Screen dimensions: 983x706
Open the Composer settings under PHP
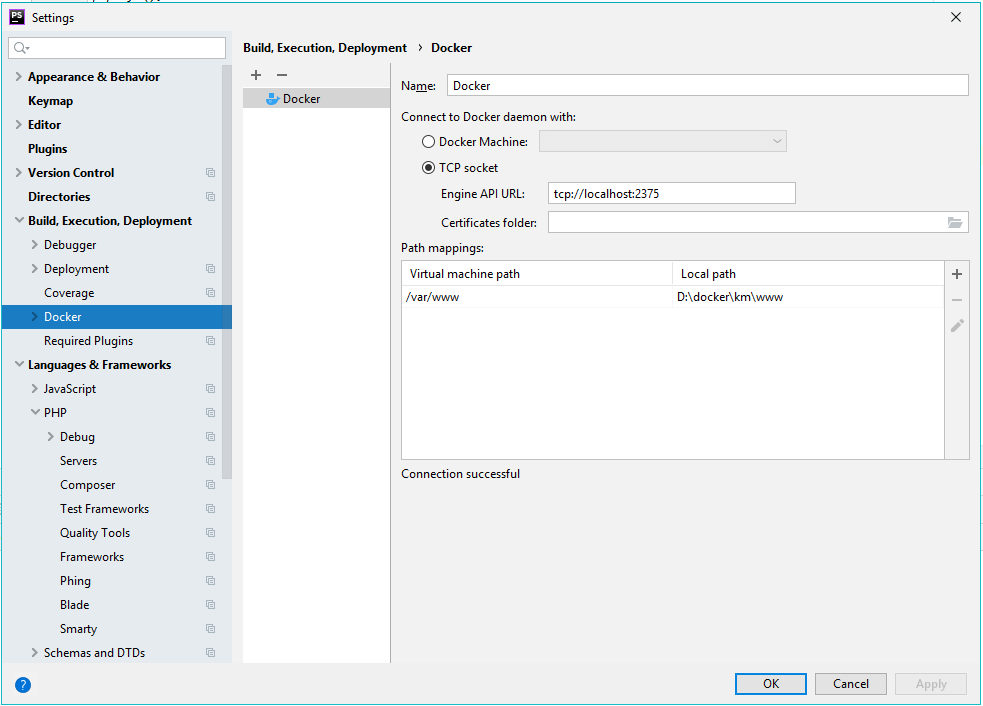[x=87, y=485]
